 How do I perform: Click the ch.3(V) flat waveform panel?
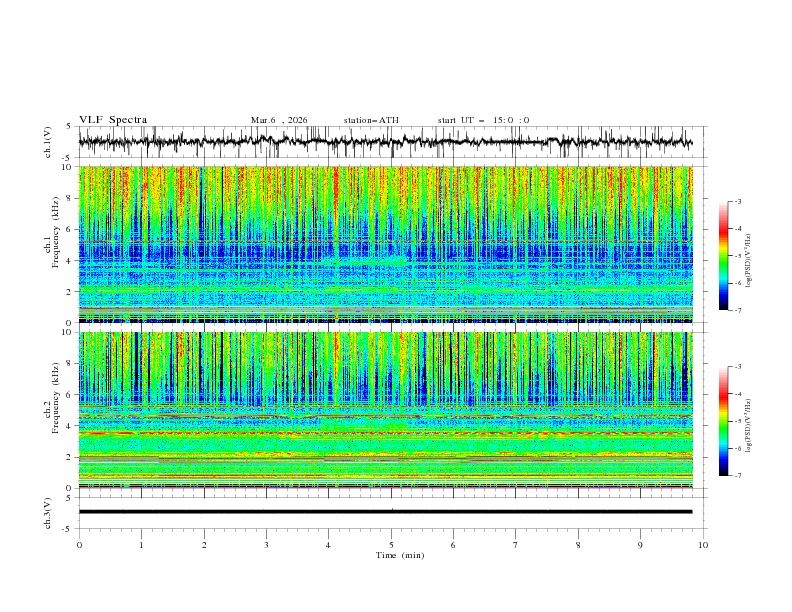click(390, 511)
